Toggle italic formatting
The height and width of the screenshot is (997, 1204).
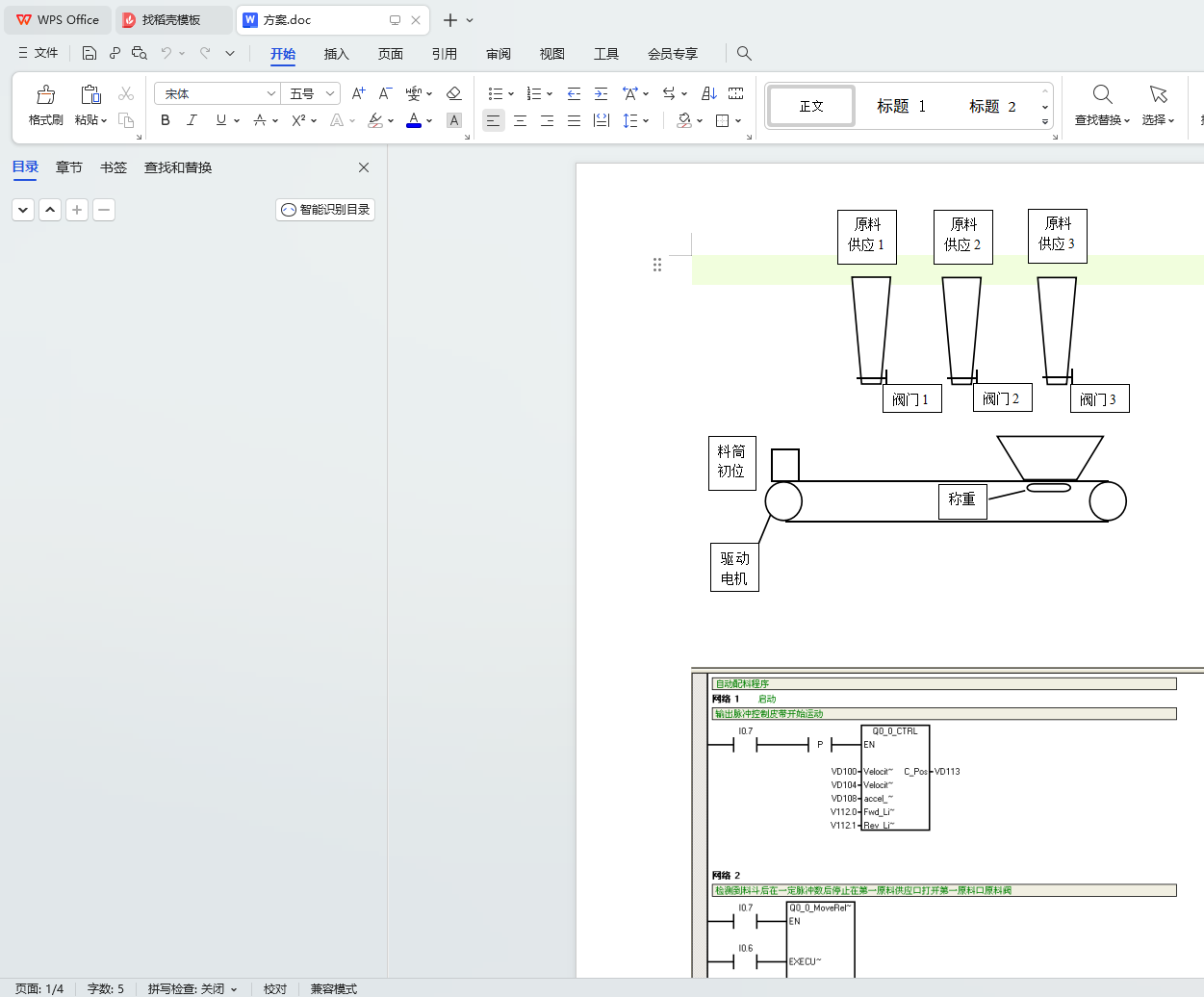[192, 120]
